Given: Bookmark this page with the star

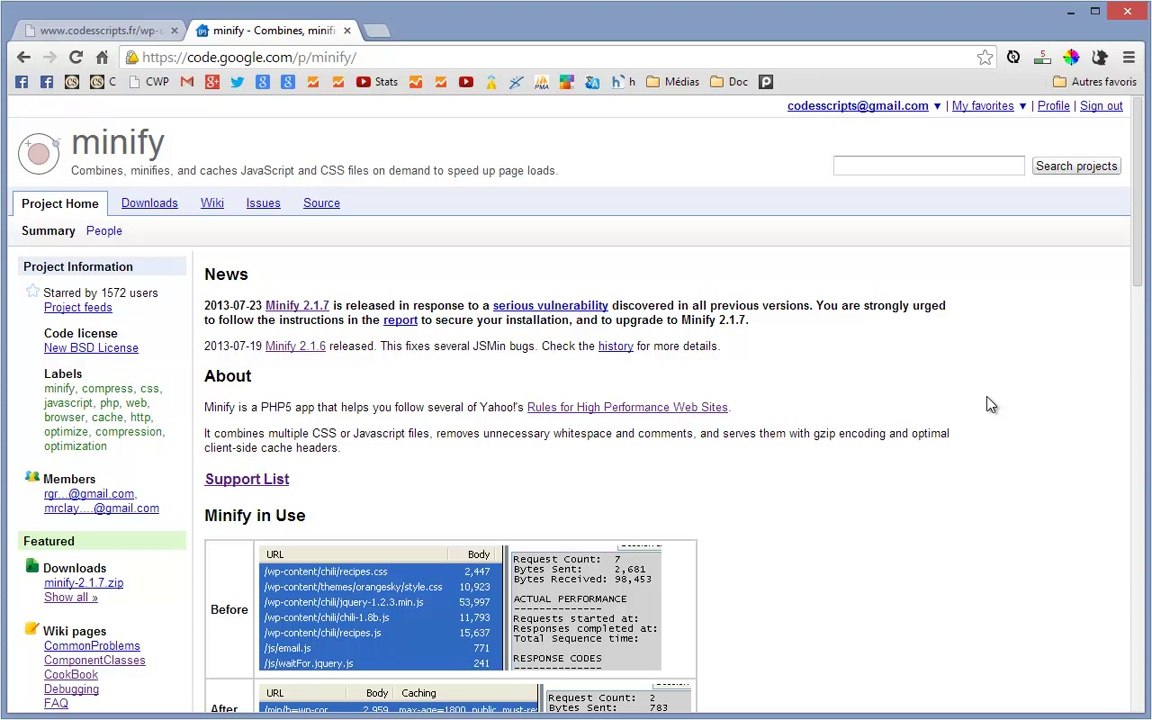Looking at the screenshot, I should pos(984,57).
